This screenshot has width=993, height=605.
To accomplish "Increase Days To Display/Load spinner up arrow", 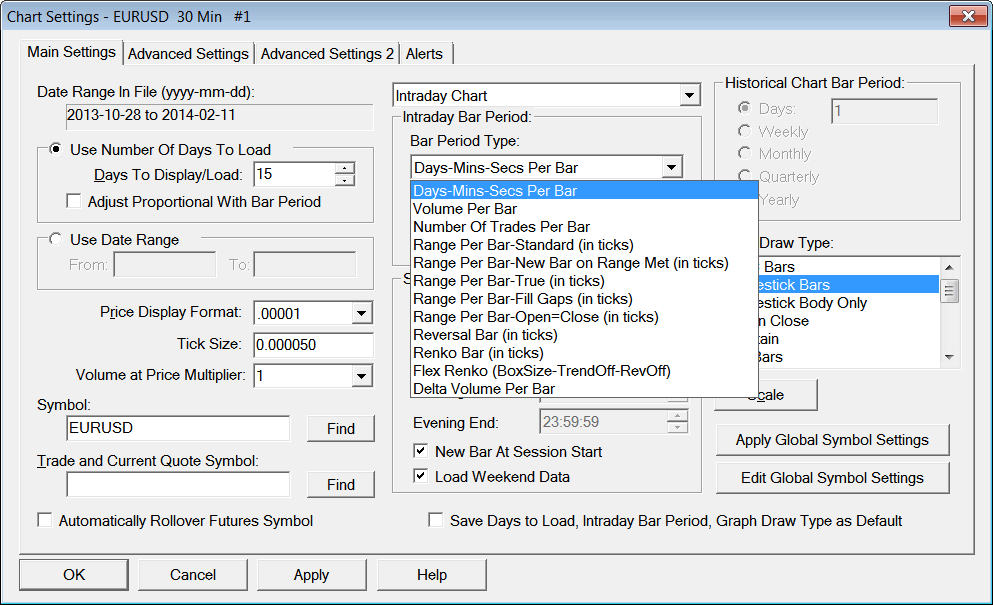I will (x=345, y=169).
